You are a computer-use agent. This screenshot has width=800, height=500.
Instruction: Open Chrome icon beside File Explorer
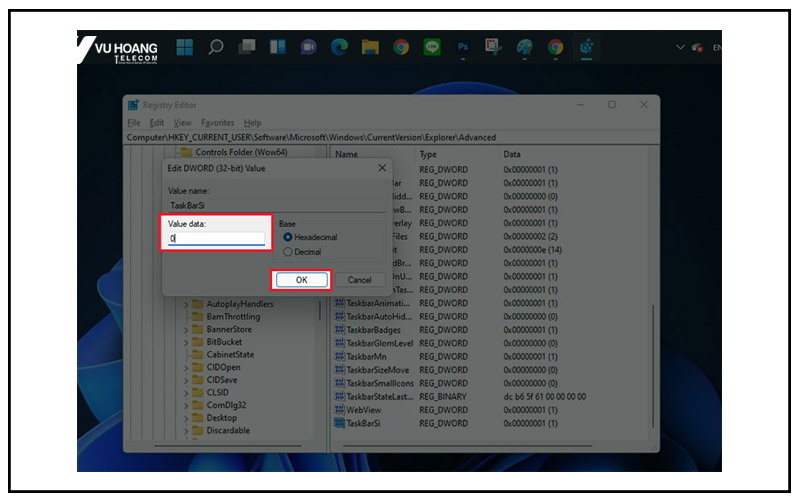point(401,47)
